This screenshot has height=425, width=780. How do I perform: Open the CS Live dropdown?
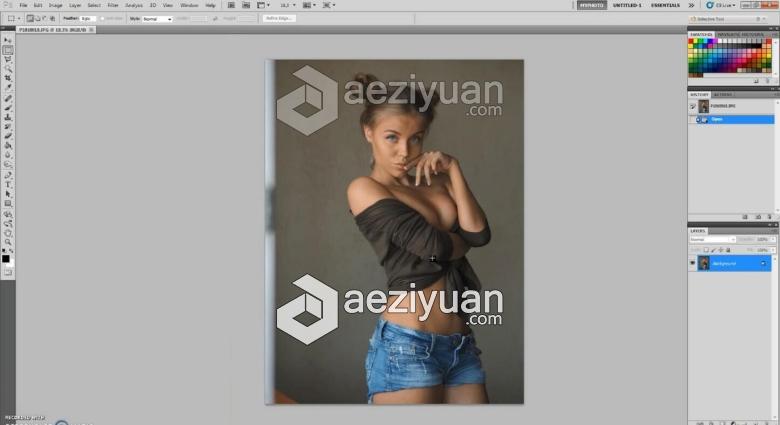[x=720, y=5]
